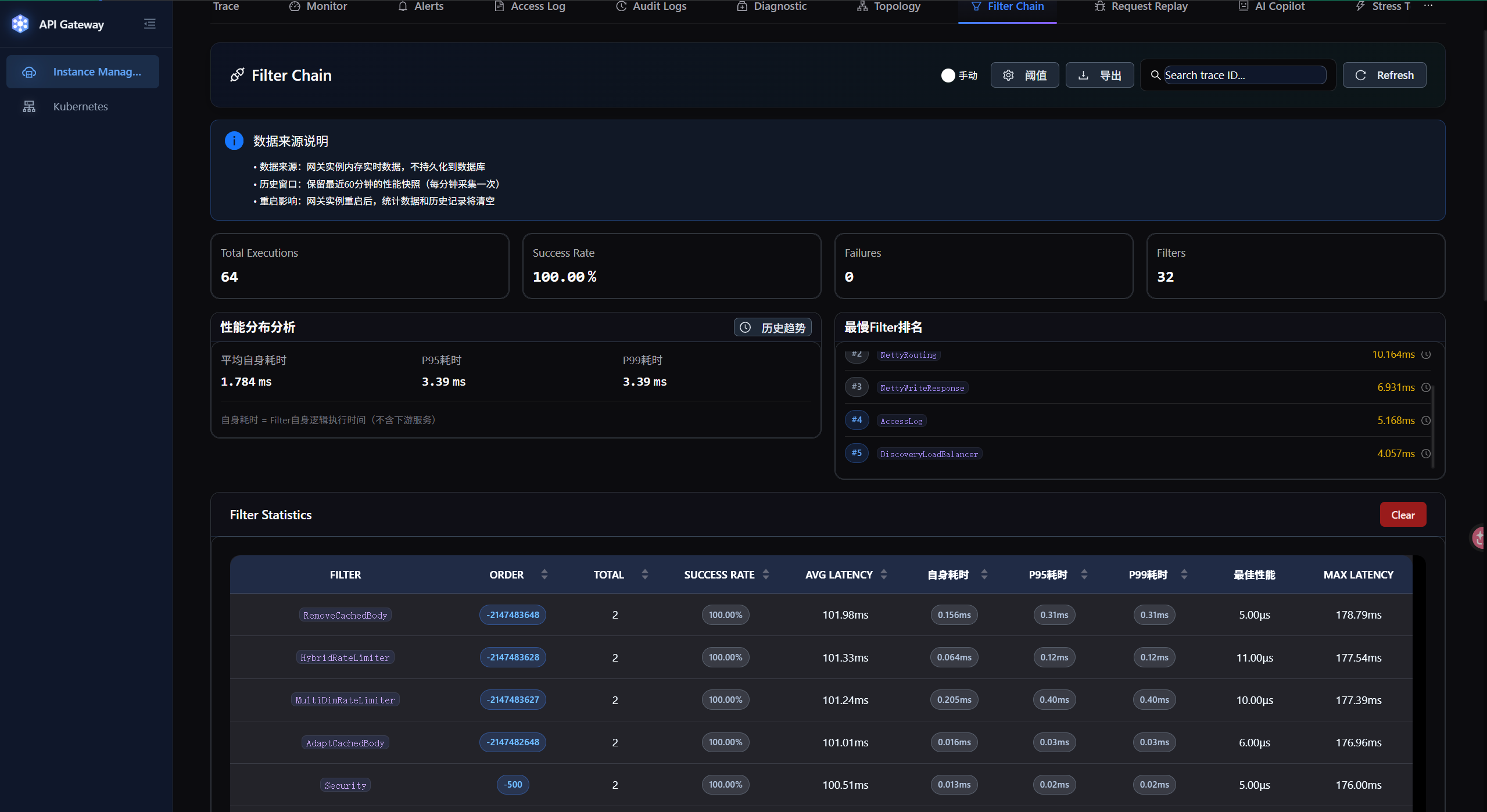
Task: Open the more tabs overflow menu
Action: click(x=1428, y=6)
